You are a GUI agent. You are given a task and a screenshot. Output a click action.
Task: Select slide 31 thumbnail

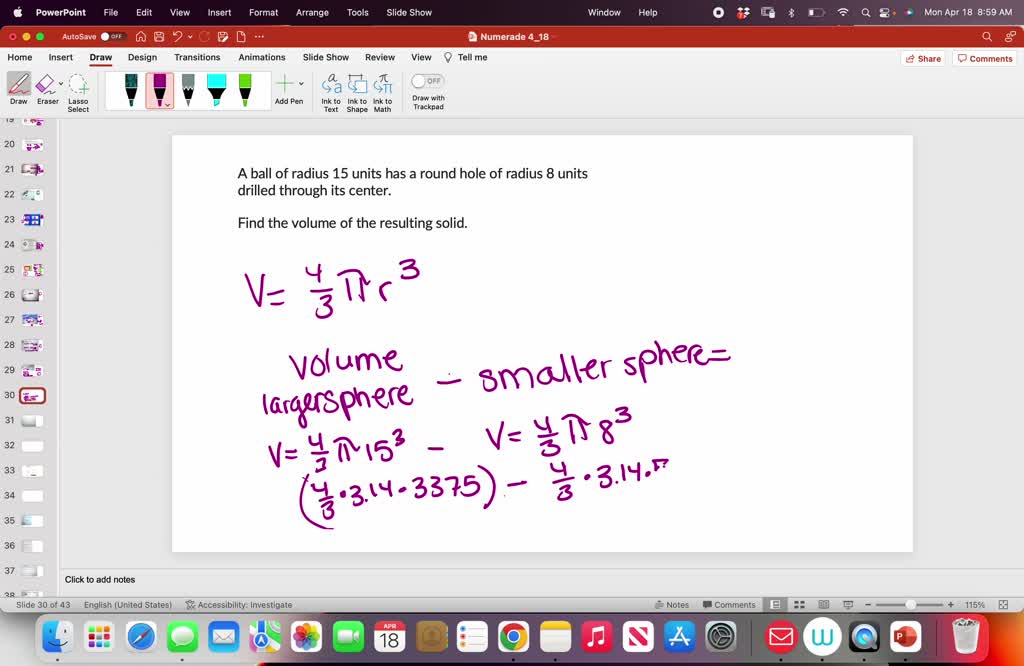(x=33, y=420)
